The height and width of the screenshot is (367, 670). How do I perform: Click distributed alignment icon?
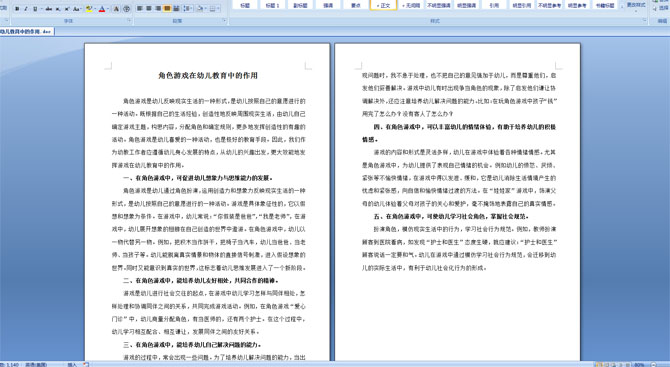[176, 9]
